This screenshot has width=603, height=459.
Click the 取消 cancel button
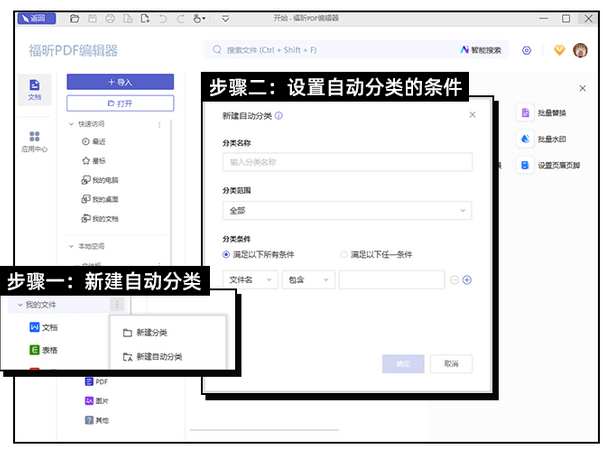[451, 364]
